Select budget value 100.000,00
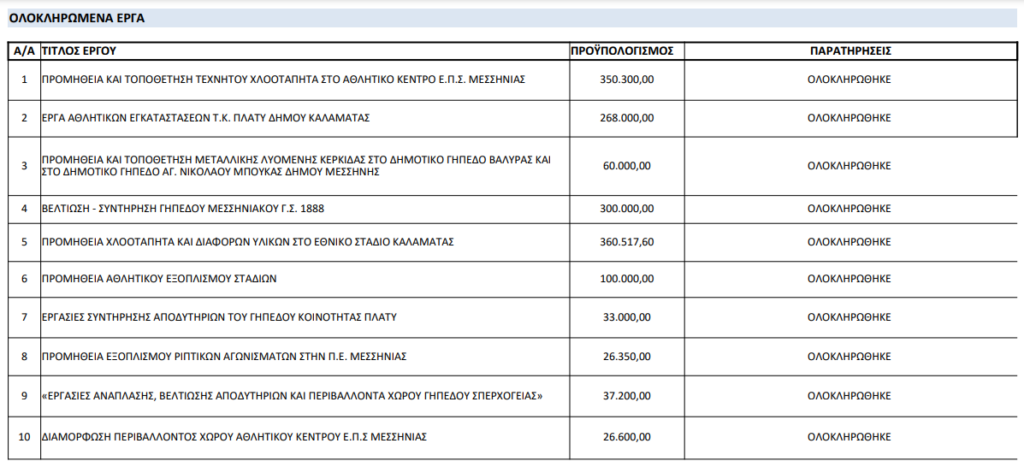Screen dimensions: 1024x461 click(x=626, y=279)
